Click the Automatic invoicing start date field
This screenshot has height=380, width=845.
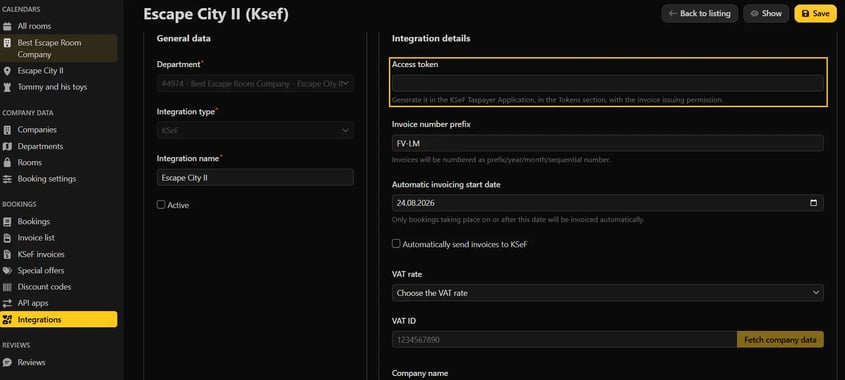click(607, 203)
